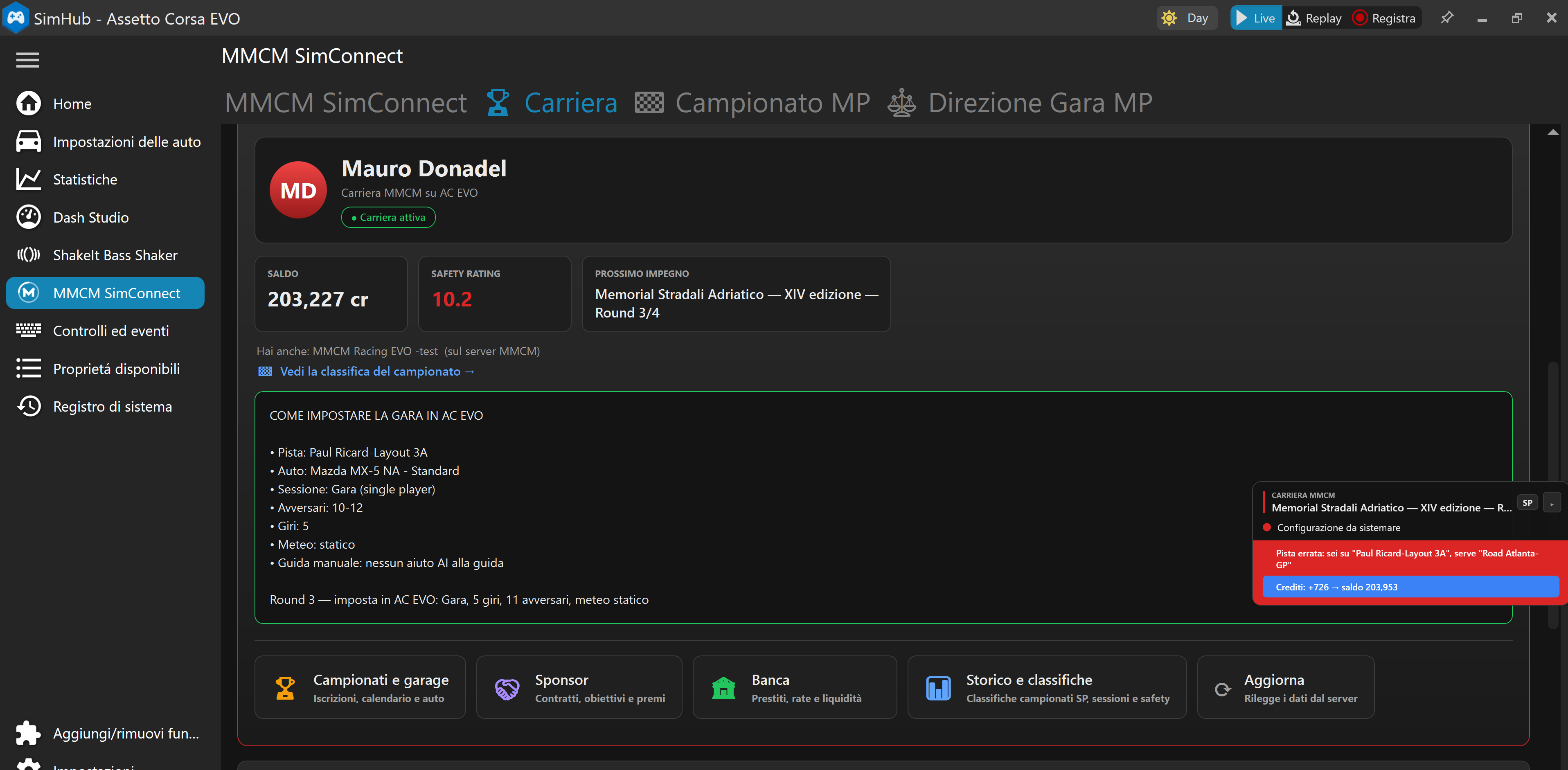Click Aggiorna to reload server data
This screenshot has height=770, width=1568.
(1286, 687)
